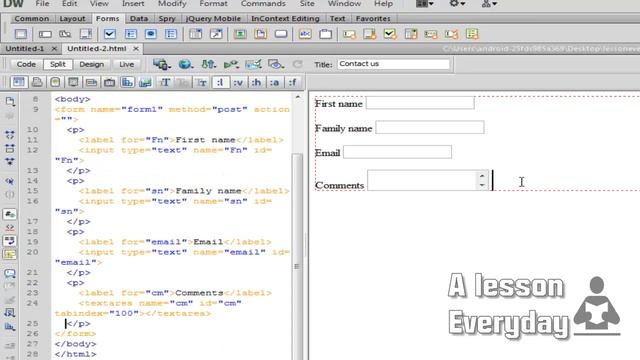Switch to the Spry insert tab
640x360 pixels.
point(167,19)
